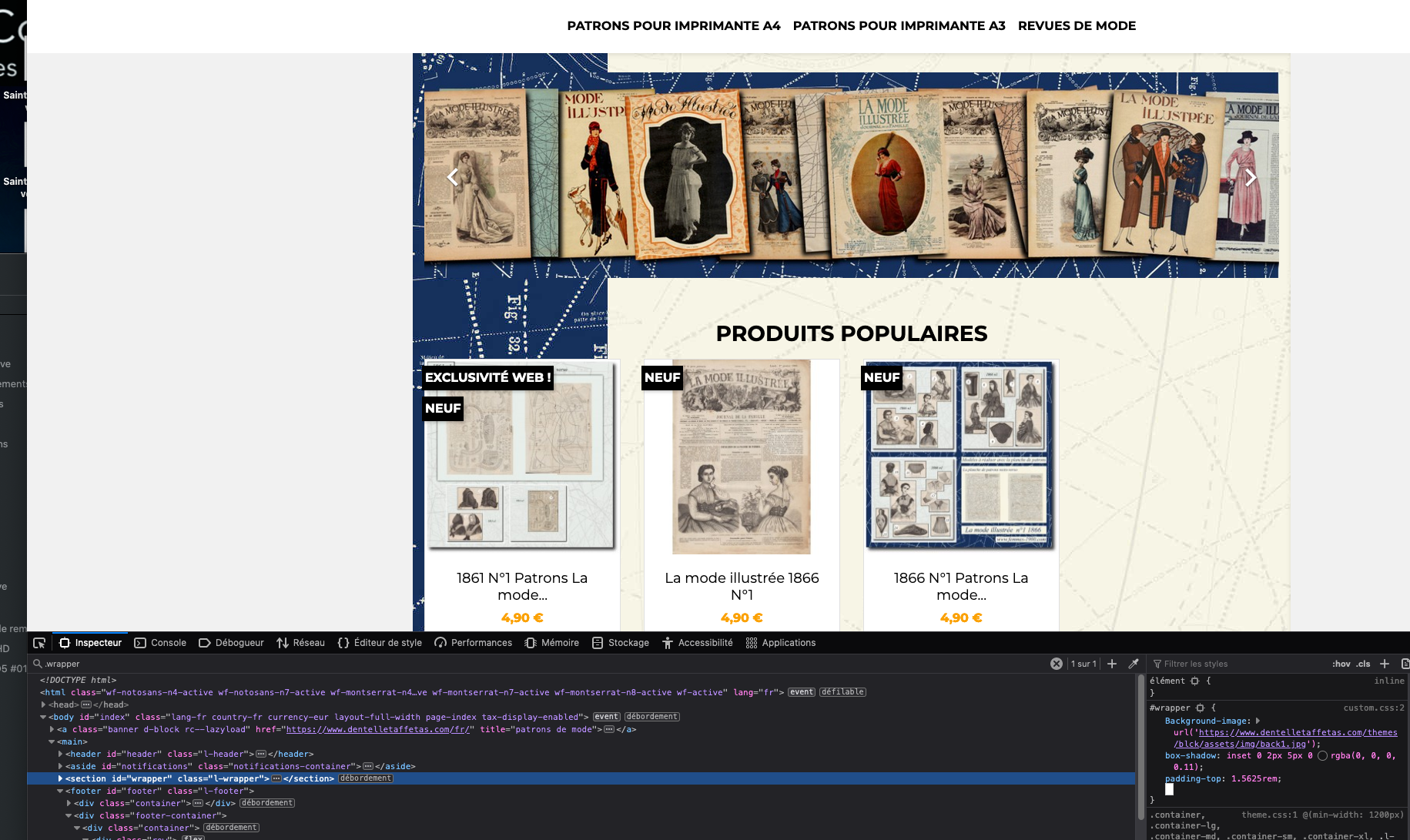The image size is (1410, 840).
Task: Add a new node with the plus icon
Action: [1112, 664]
